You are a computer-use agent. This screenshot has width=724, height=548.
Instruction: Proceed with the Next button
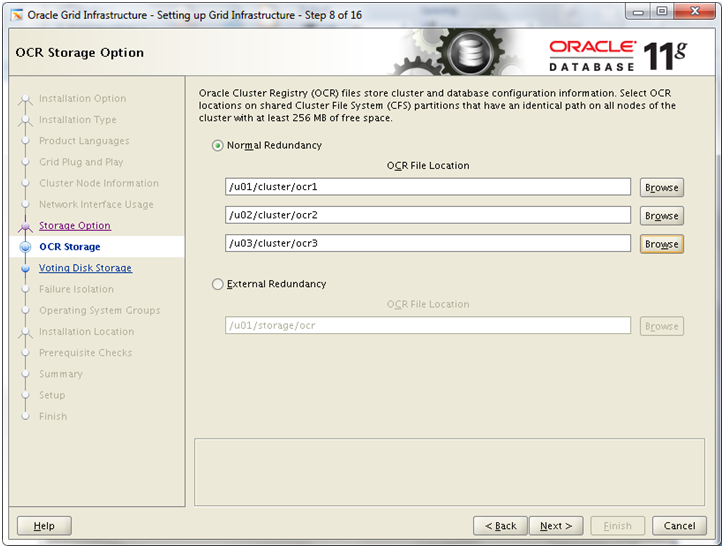(x=556, y=526)
